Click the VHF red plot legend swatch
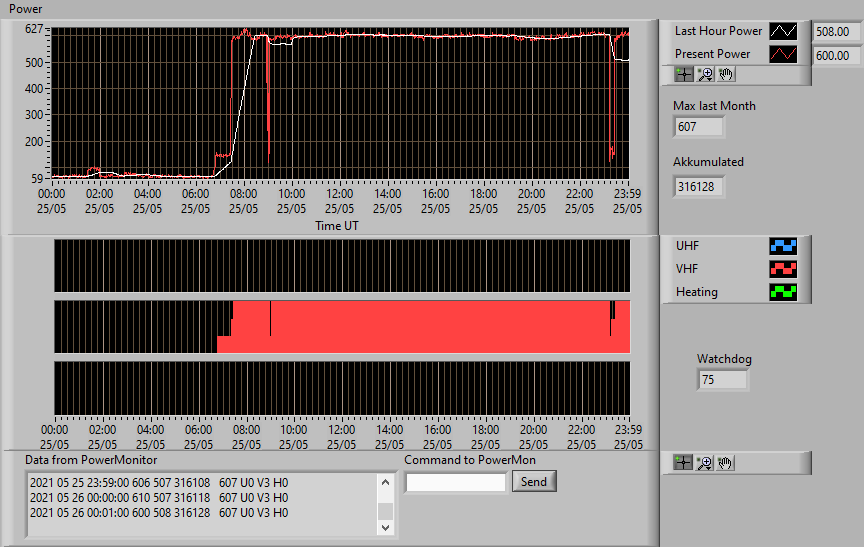This screenshot has width=864, height=547. pyautogui.click(x=783, y=269)
